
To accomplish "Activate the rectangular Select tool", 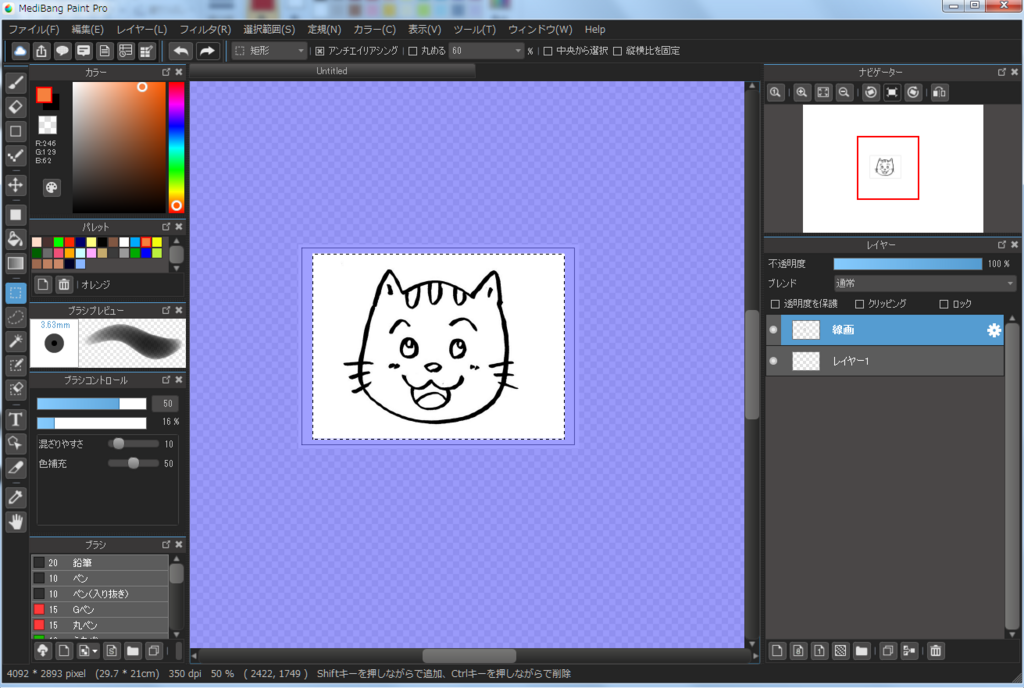I will point(16,293).
